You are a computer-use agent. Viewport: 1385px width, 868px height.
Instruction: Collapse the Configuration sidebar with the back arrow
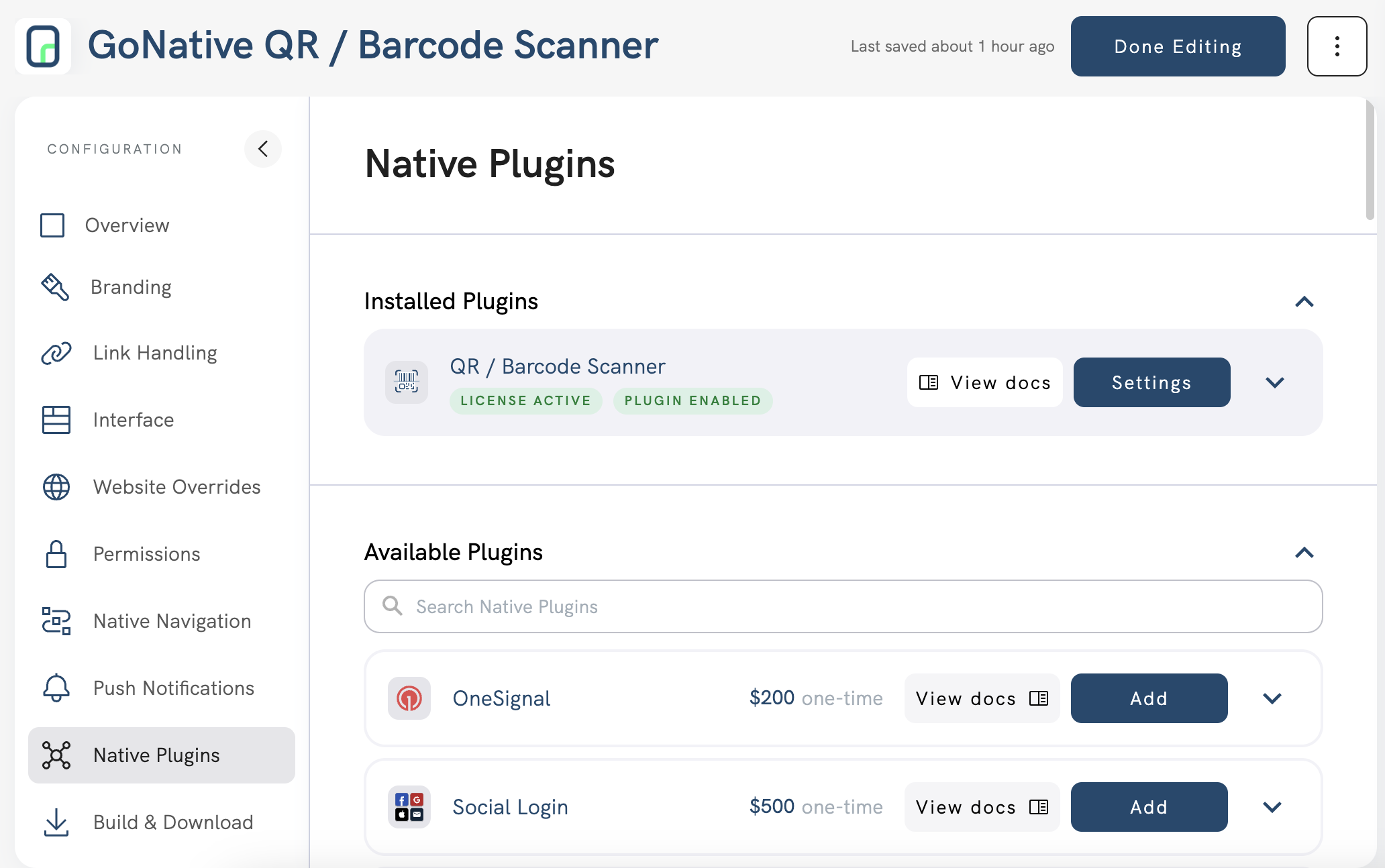click(263, 149)
